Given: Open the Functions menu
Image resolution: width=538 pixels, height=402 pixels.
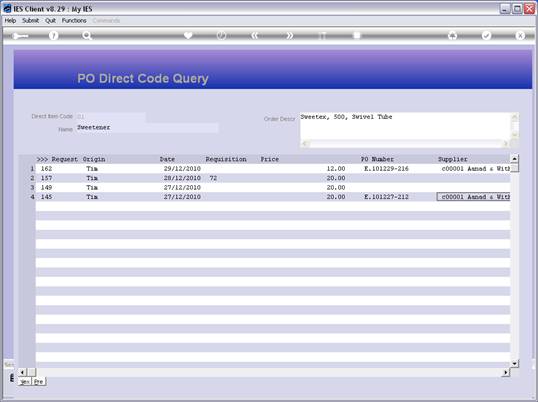Looking at the screenshot, I should pos(74,21).
